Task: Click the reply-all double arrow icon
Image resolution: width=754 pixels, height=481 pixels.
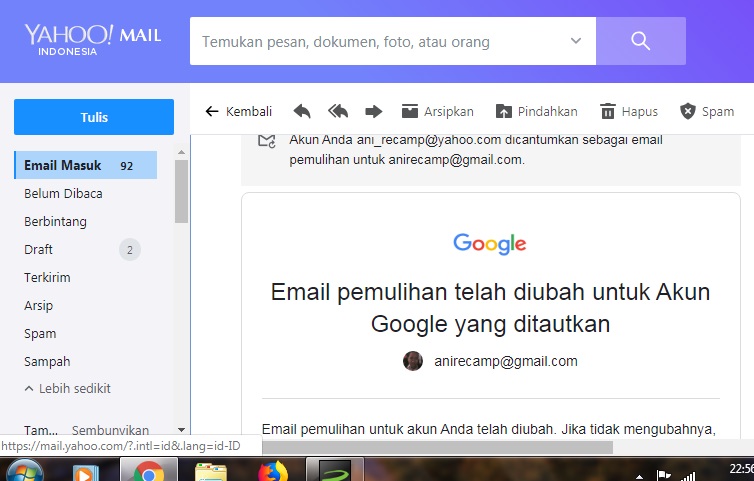Action: [338, 112]
